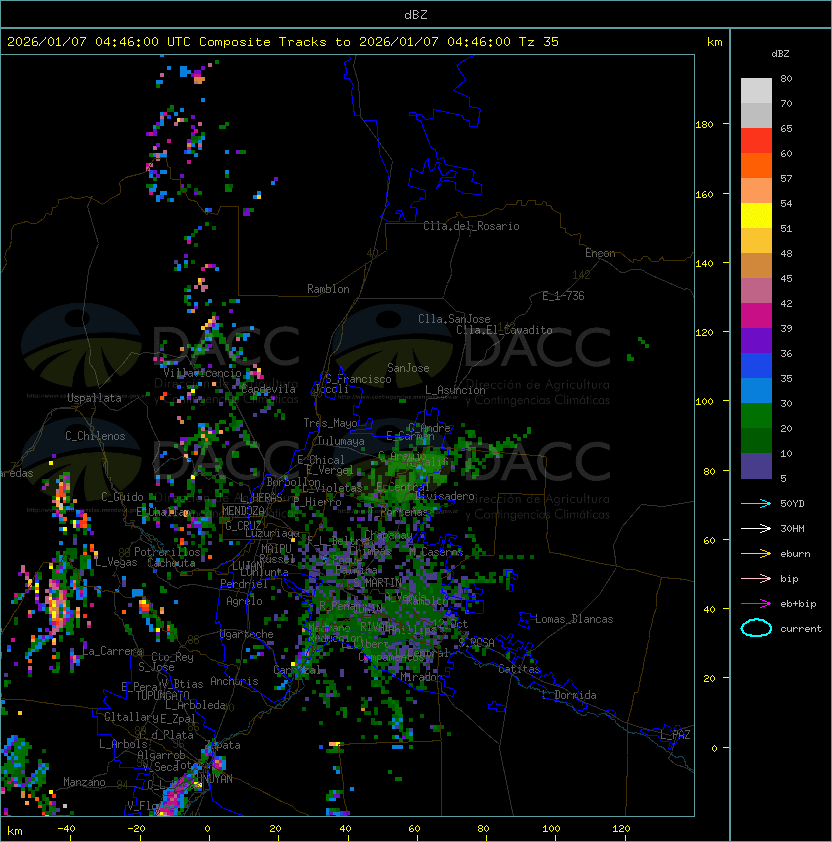Select the light grey top swatch of the dBZ scale
Image resolution: width=832 pixels, height=842 pixels.
756,90
